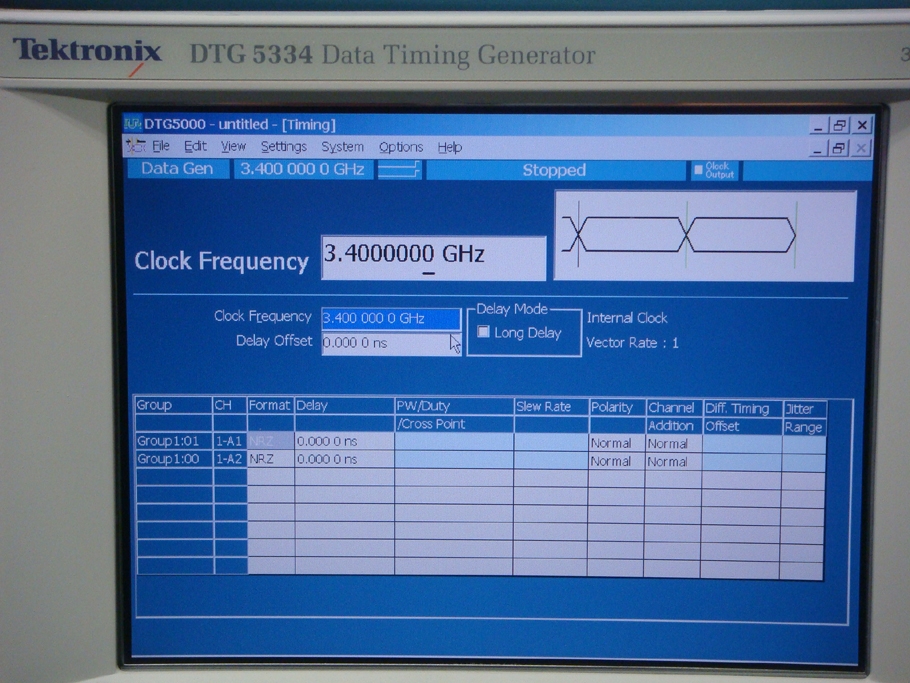Click the Data Gen mode button
910x683 pixels.
177,169
